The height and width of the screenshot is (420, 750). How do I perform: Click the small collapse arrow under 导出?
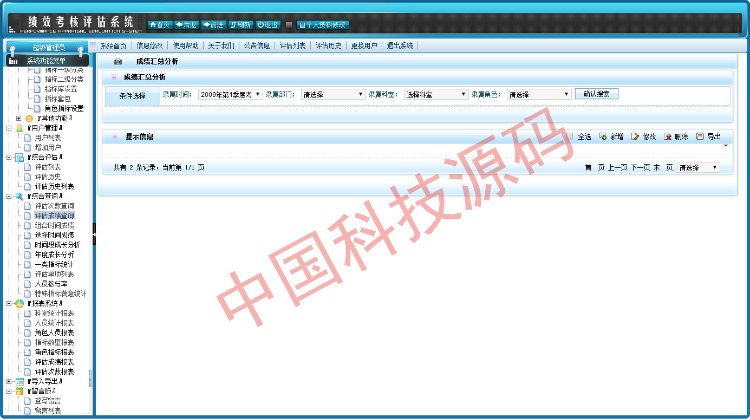click(726, 145)
